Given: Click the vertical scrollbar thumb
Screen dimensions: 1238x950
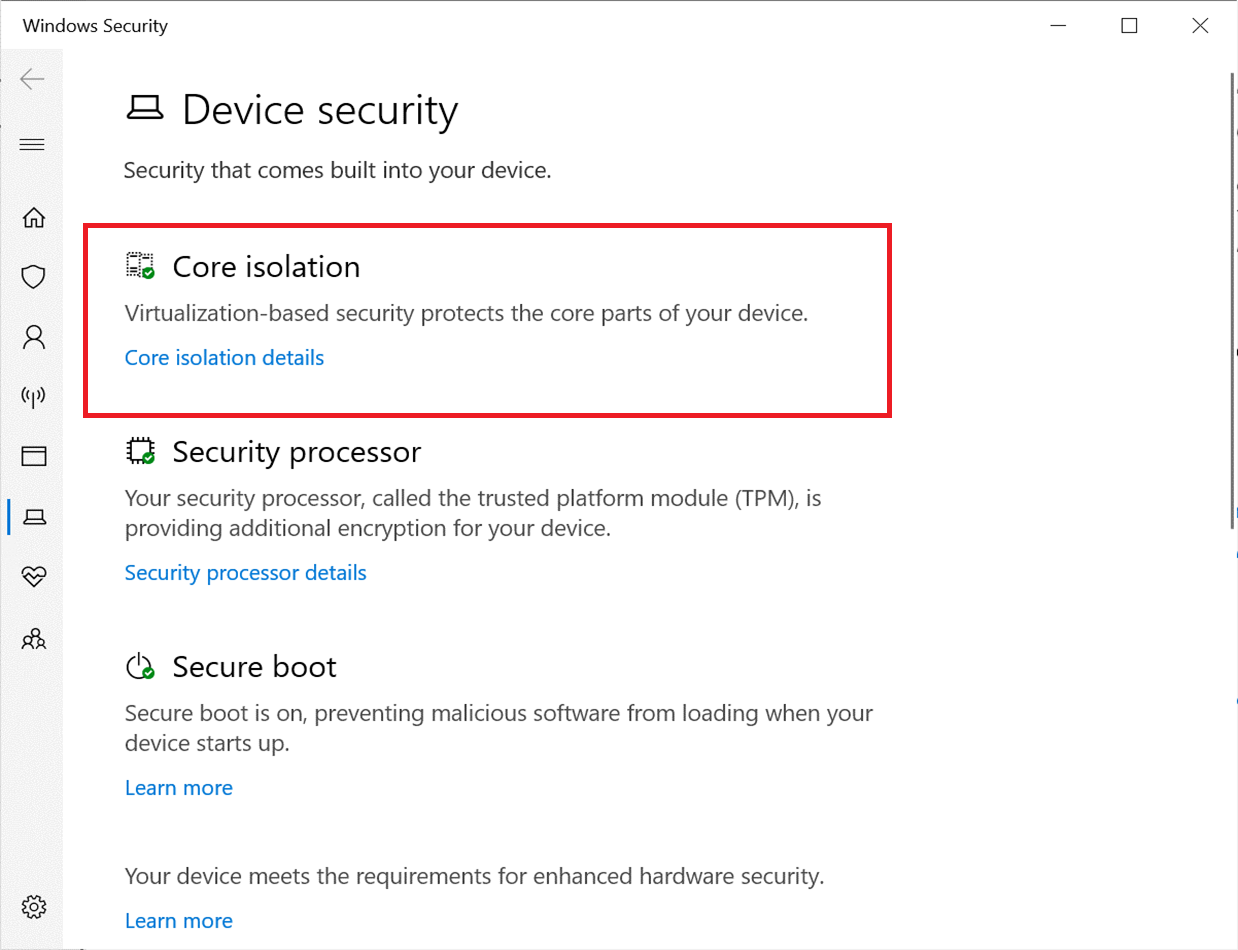Looking at the screenshot, I should tap(1232, 300).
